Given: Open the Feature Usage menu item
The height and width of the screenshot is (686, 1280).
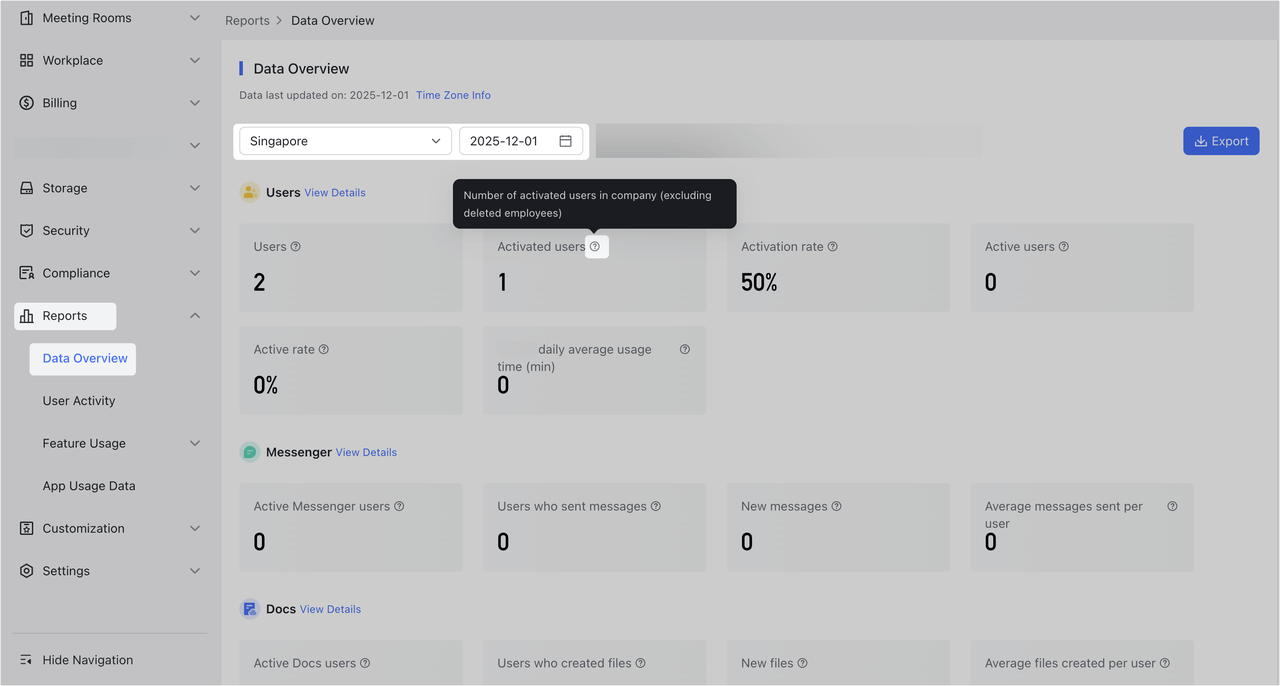Looking at the screenshot, I should 84,443.
